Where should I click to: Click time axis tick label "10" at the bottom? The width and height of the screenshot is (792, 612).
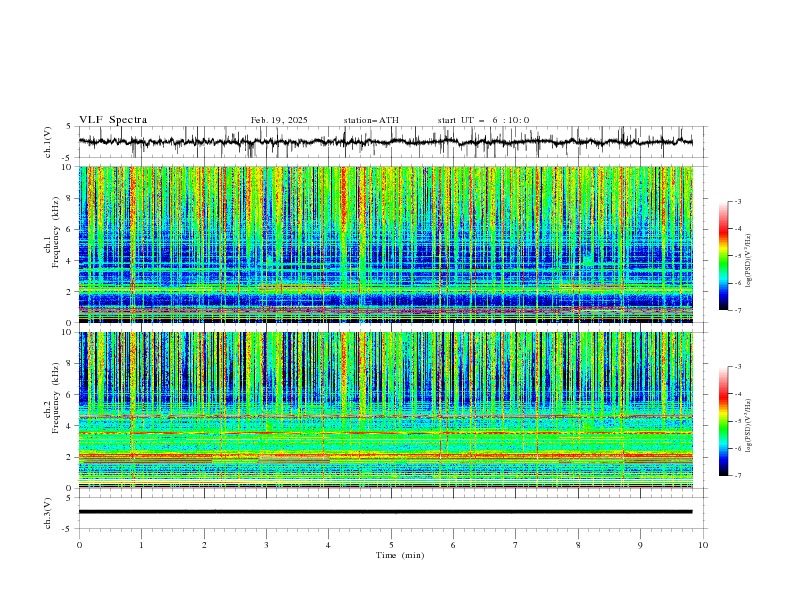703,545
